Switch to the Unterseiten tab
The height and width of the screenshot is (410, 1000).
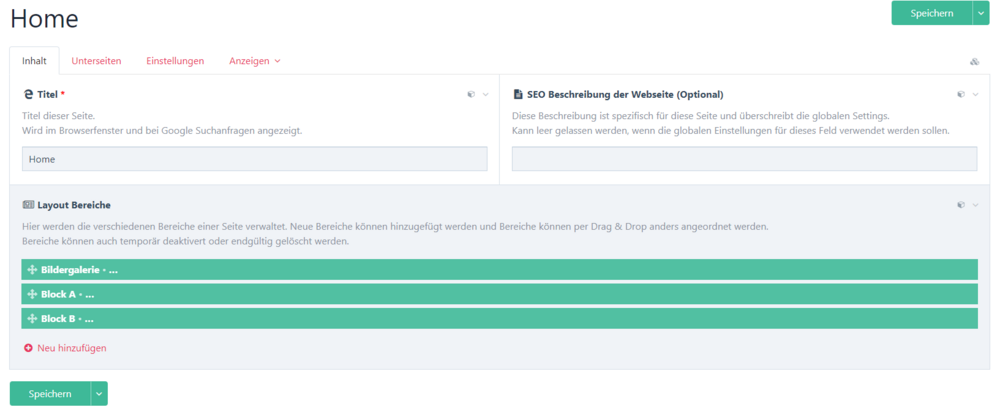pyautogui.click(x=96, y=61)
